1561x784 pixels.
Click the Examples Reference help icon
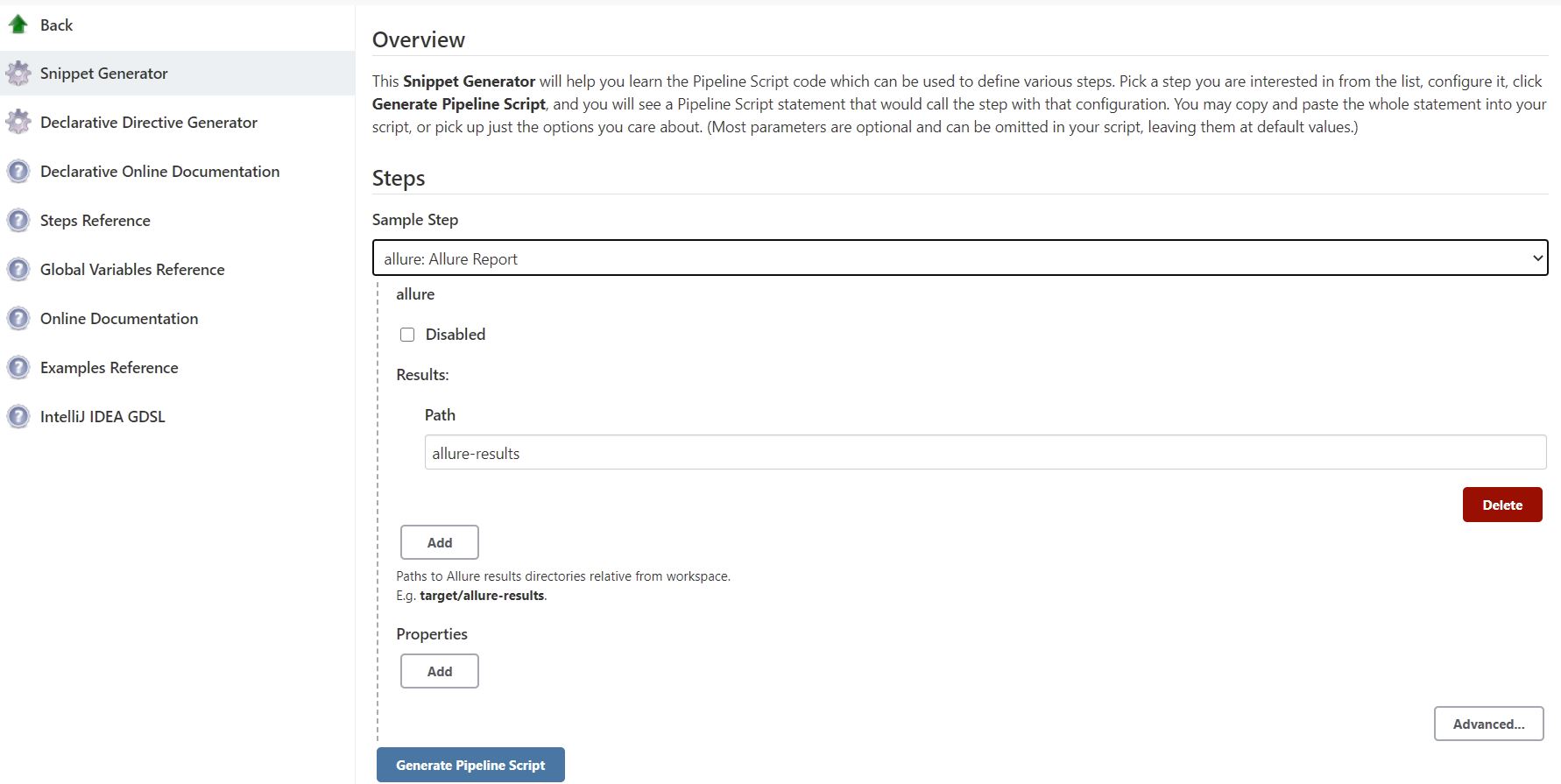tap(18, 367)
